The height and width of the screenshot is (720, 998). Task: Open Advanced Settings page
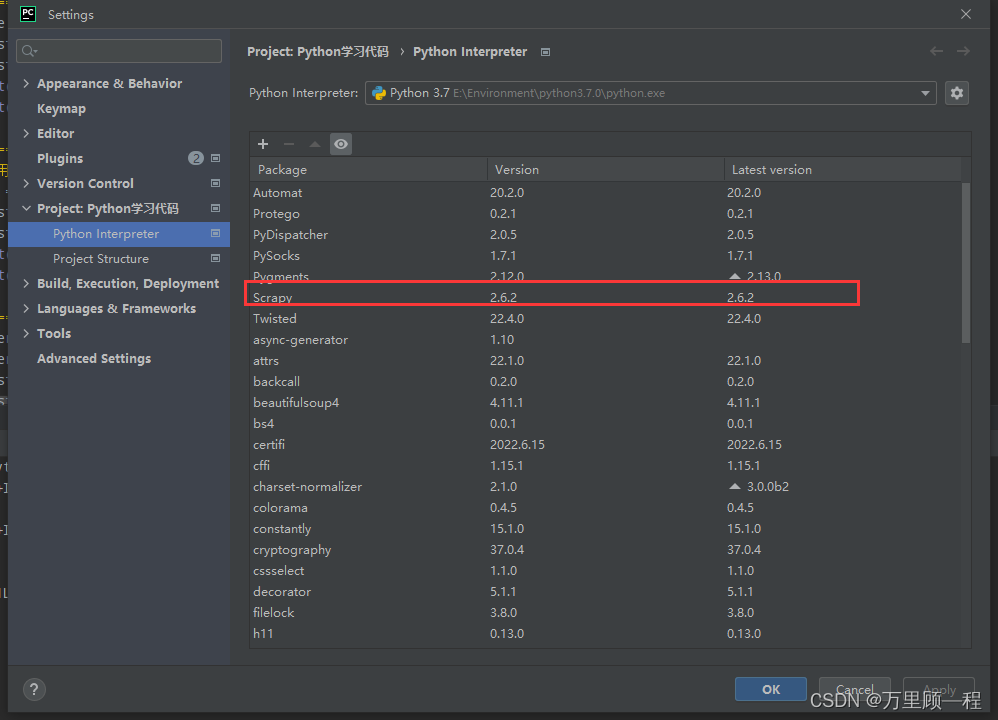point(94,358)
